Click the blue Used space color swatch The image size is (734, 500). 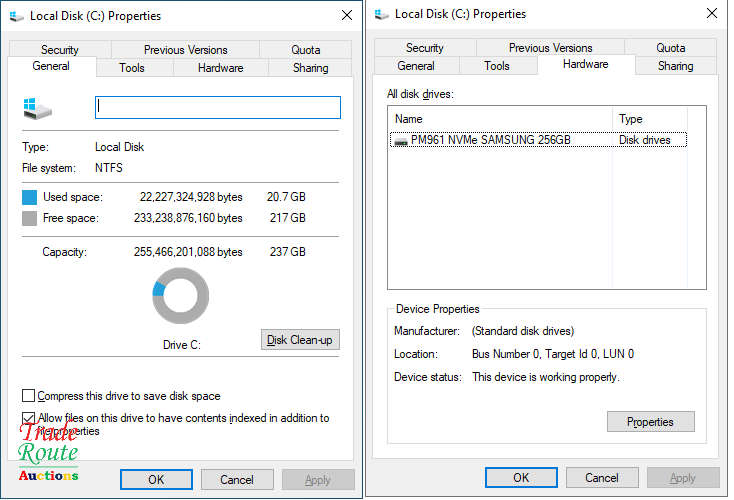tap(30, 198)
